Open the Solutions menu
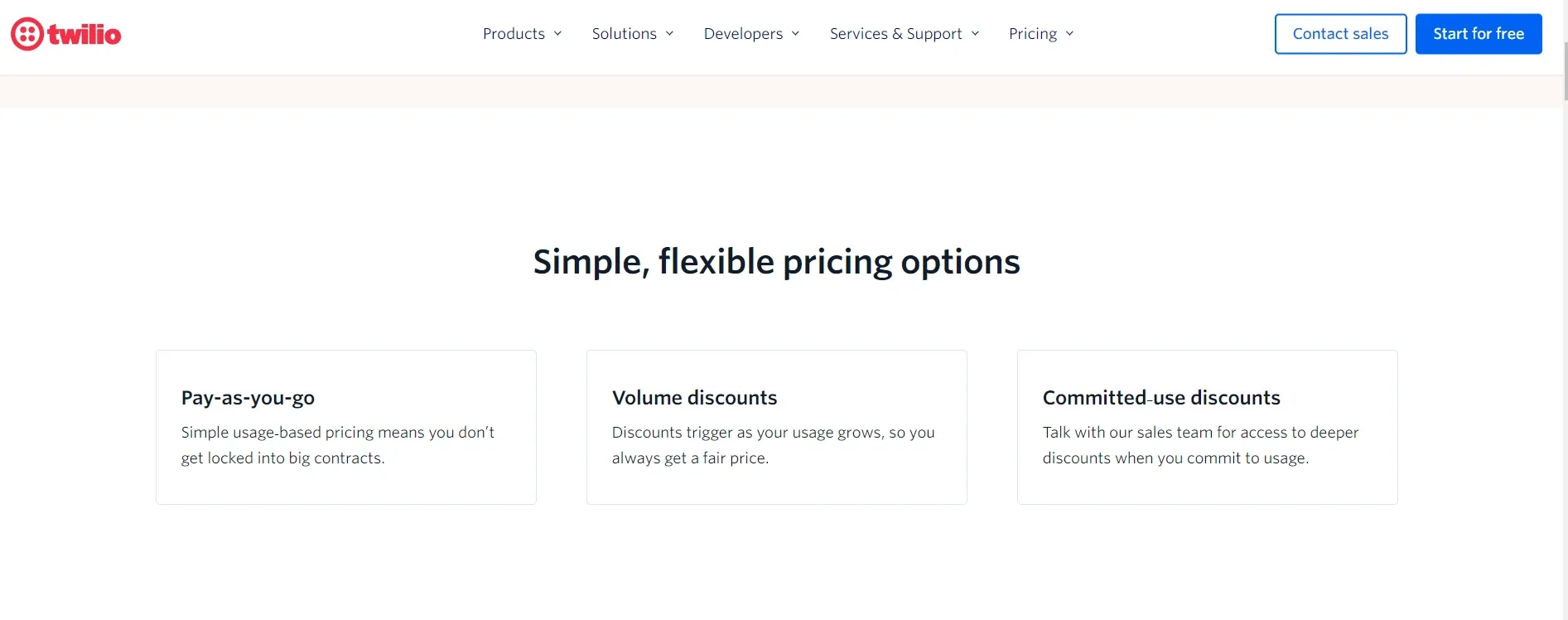The height and width of the screenshot is (620, 1568). [633, 34]
